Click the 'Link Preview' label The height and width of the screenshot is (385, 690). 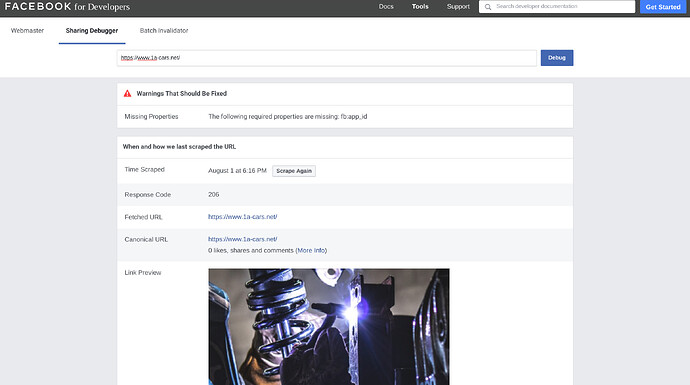(143, 272)
